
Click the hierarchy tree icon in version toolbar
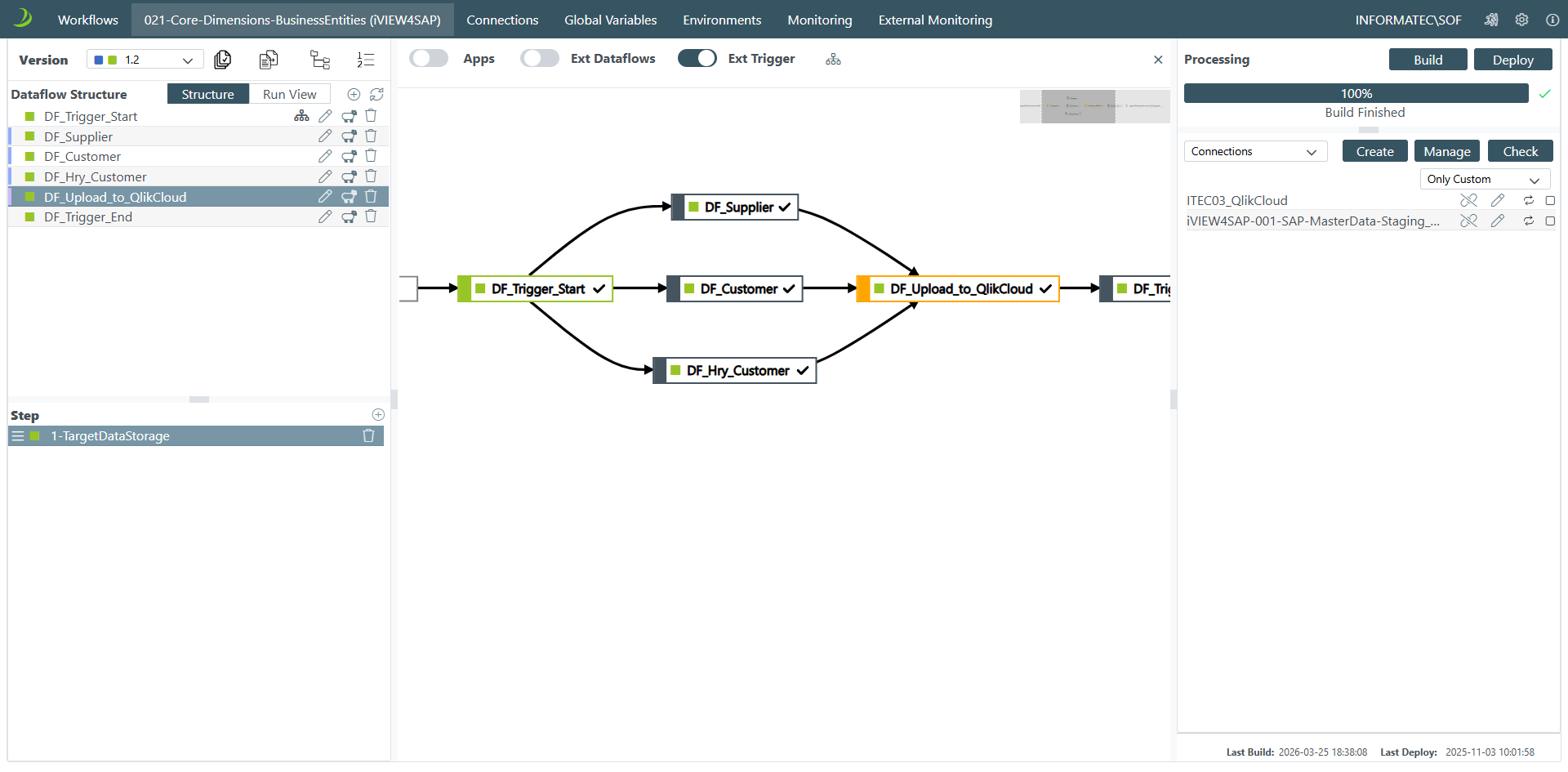pos(319,60)
